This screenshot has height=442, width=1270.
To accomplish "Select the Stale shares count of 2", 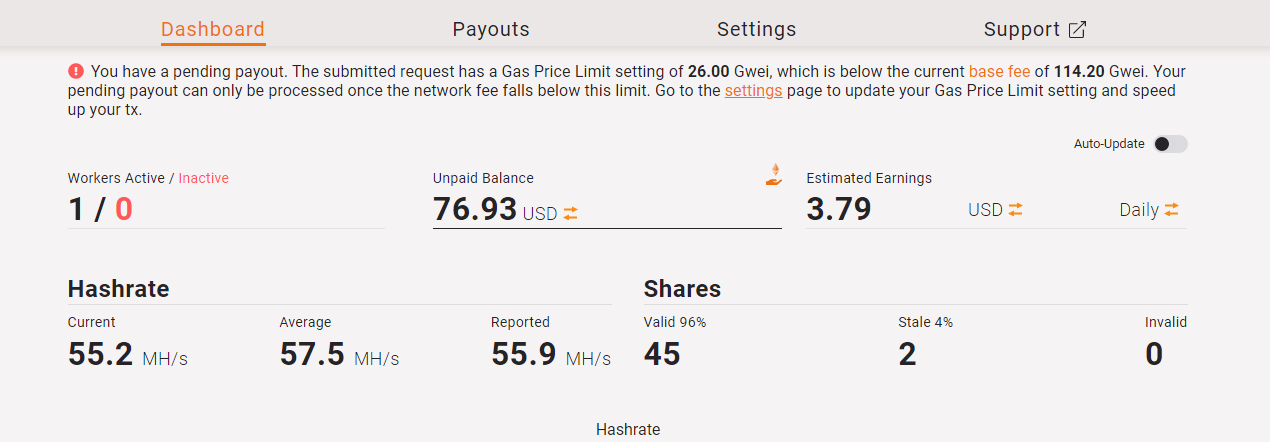I will click(907, 354).
